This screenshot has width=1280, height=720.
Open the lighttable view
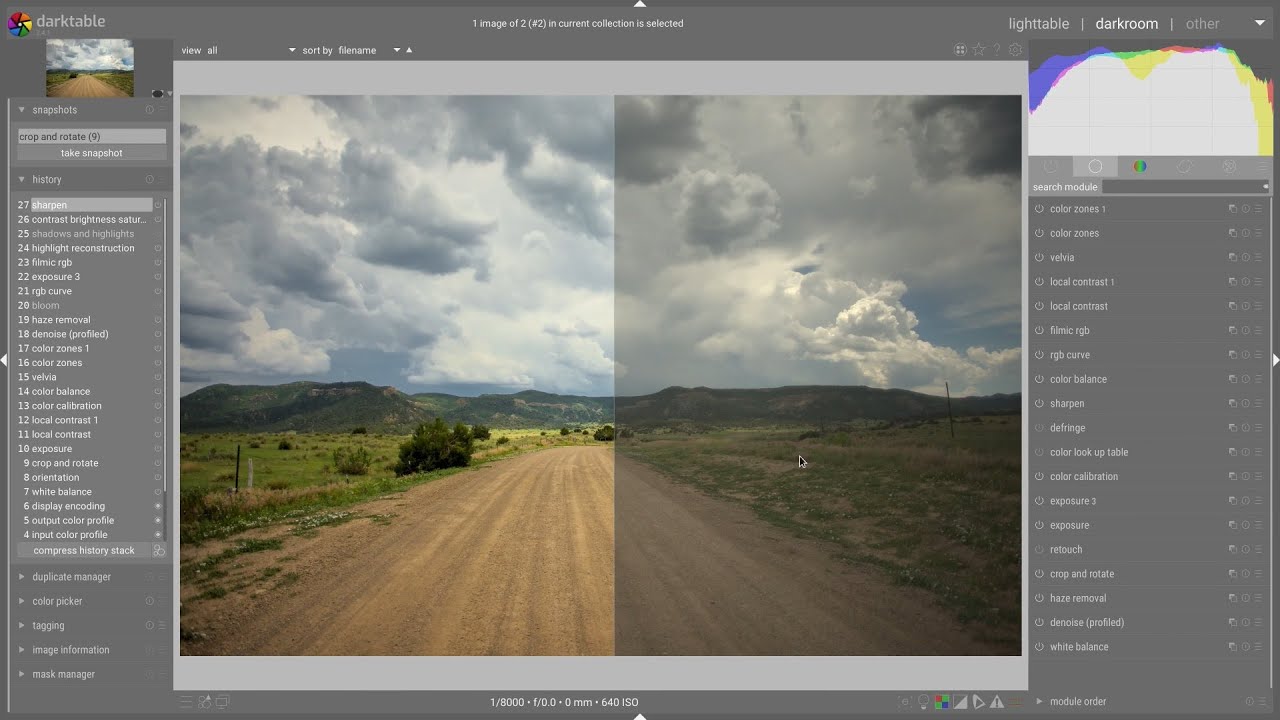[x=1038, y=24]
